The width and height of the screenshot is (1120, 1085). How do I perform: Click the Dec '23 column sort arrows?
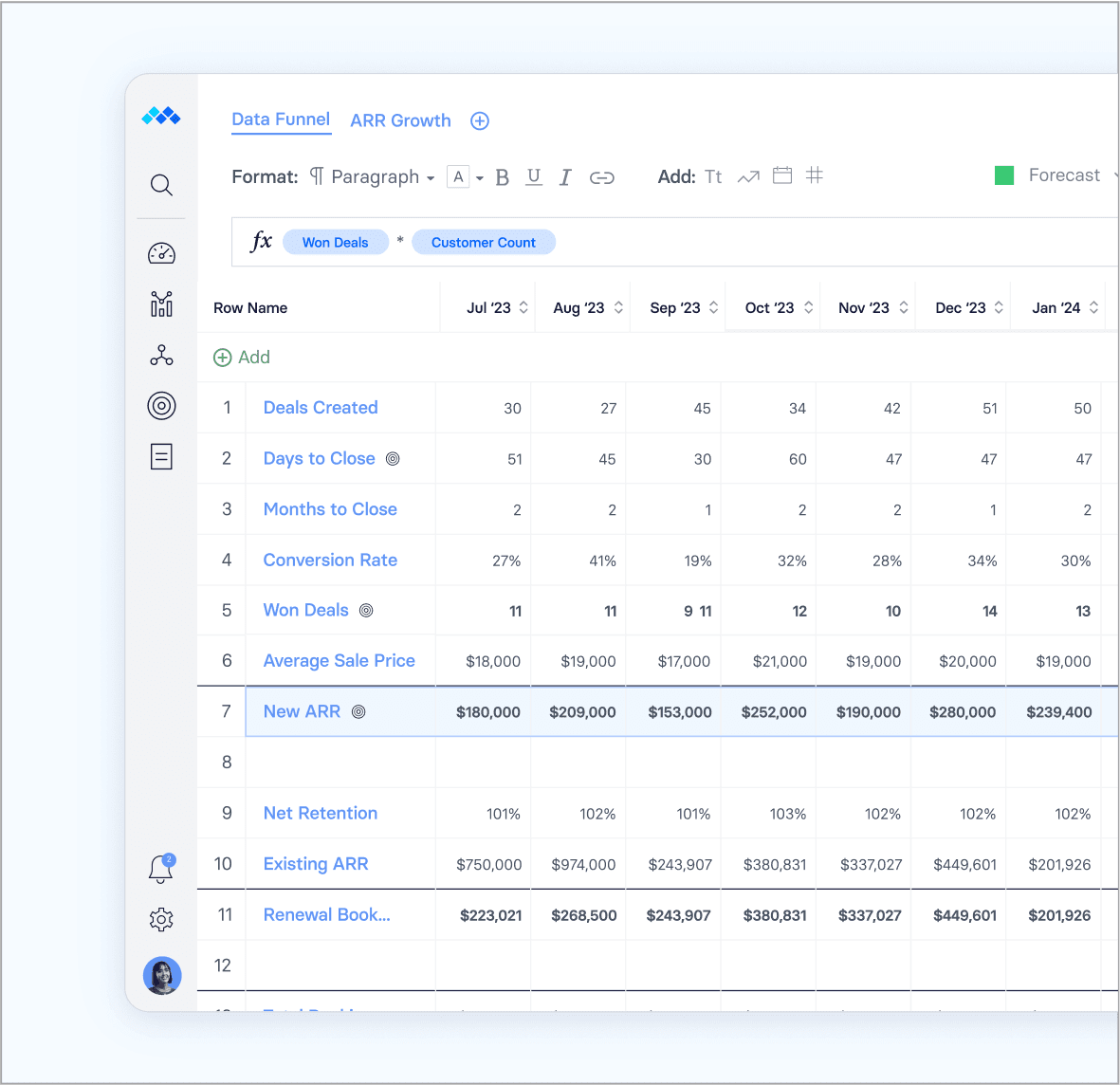click(x=999, y=307)
